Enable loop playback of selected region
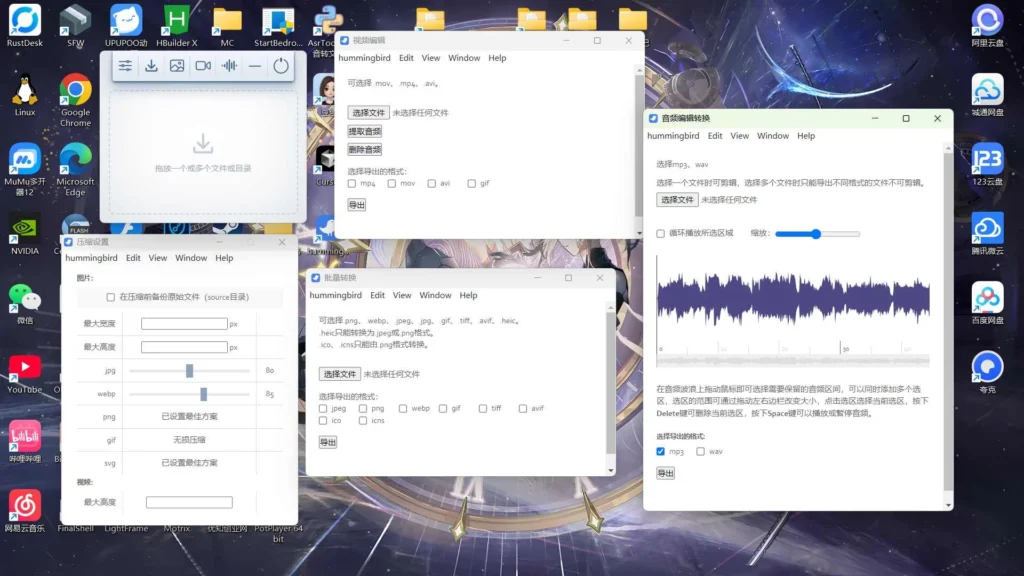 click(x=661, y=233)
